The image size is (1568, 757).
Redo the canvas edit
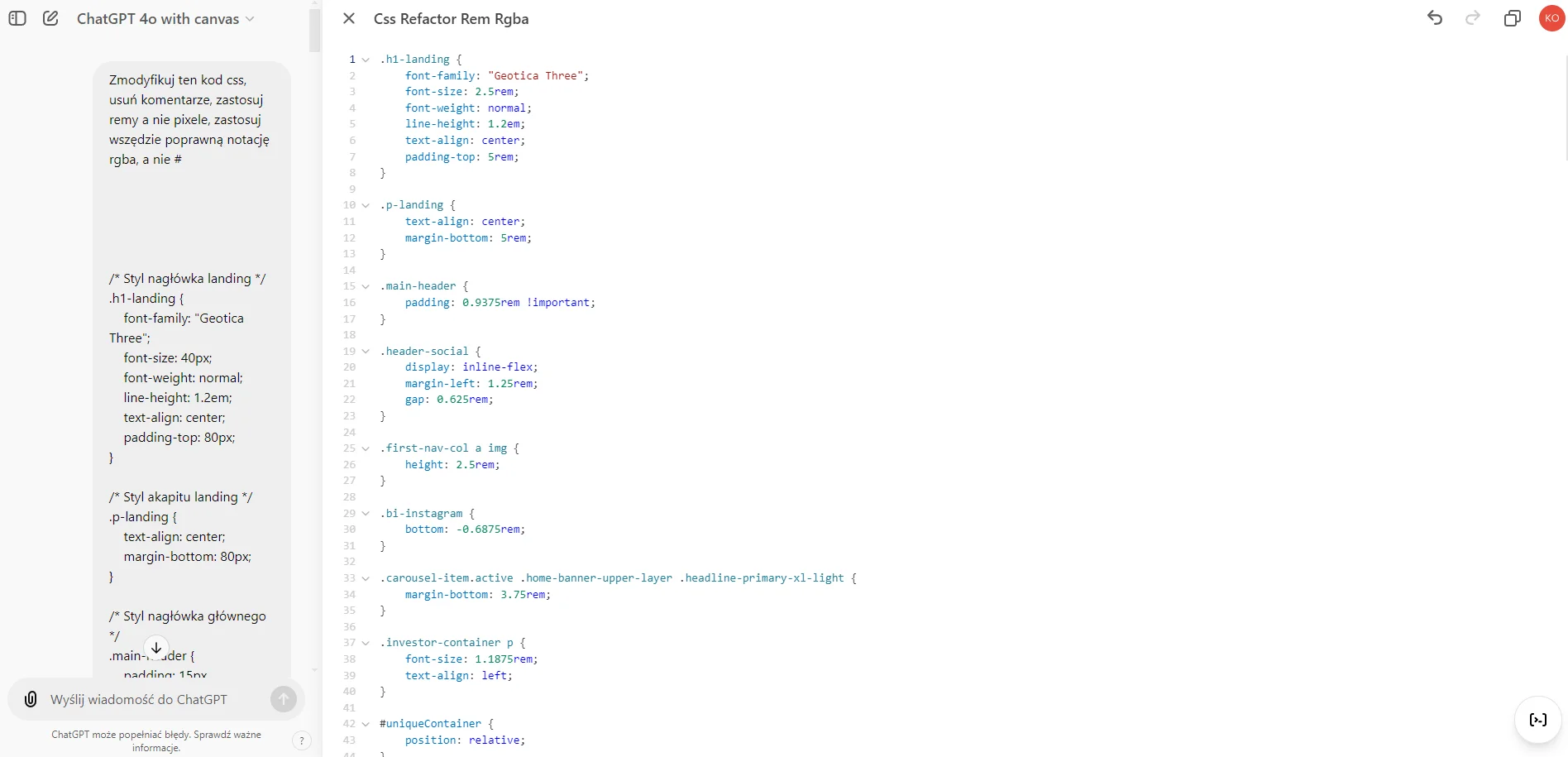click(x=1473, y=18)
